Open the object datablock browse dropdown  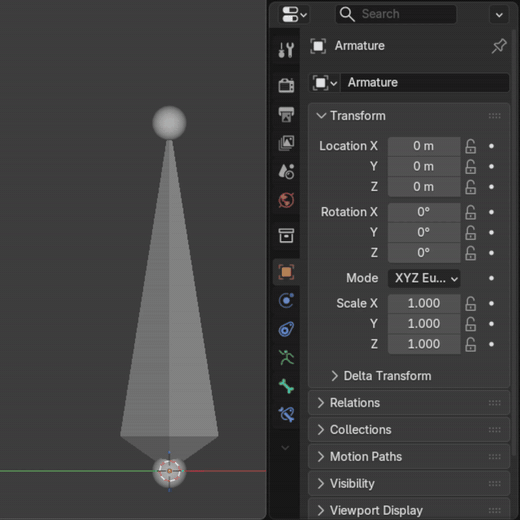tap(325, 83)
